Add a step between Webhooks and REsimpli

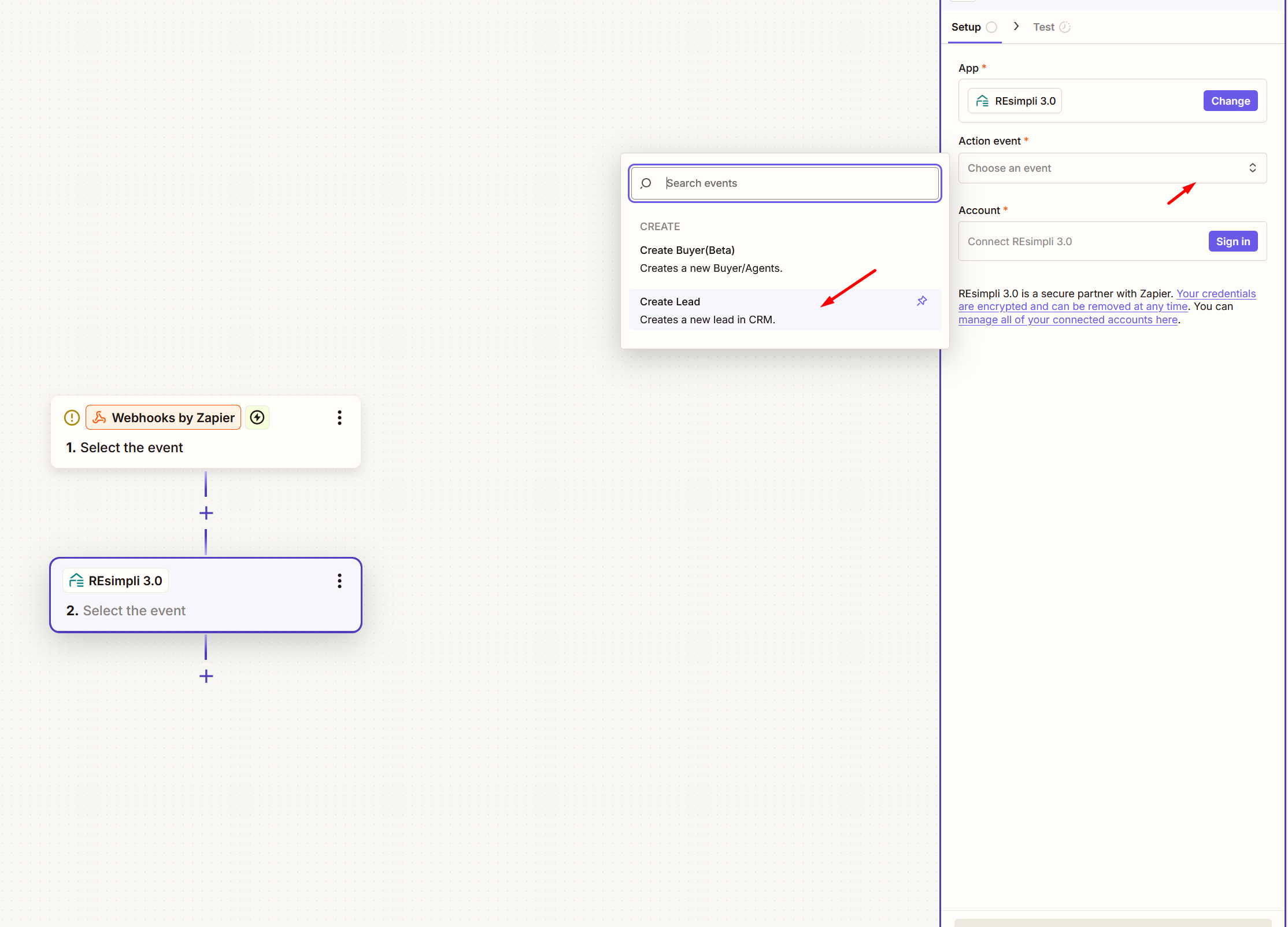click(206, 513)
